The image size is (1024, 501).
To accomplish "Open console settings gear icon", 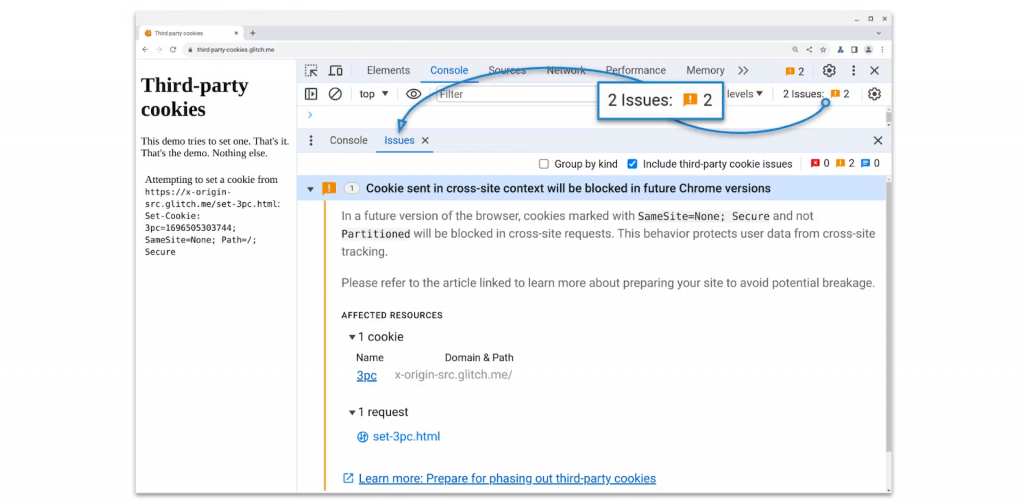I will pyautogui.click(x=874, y=94).
